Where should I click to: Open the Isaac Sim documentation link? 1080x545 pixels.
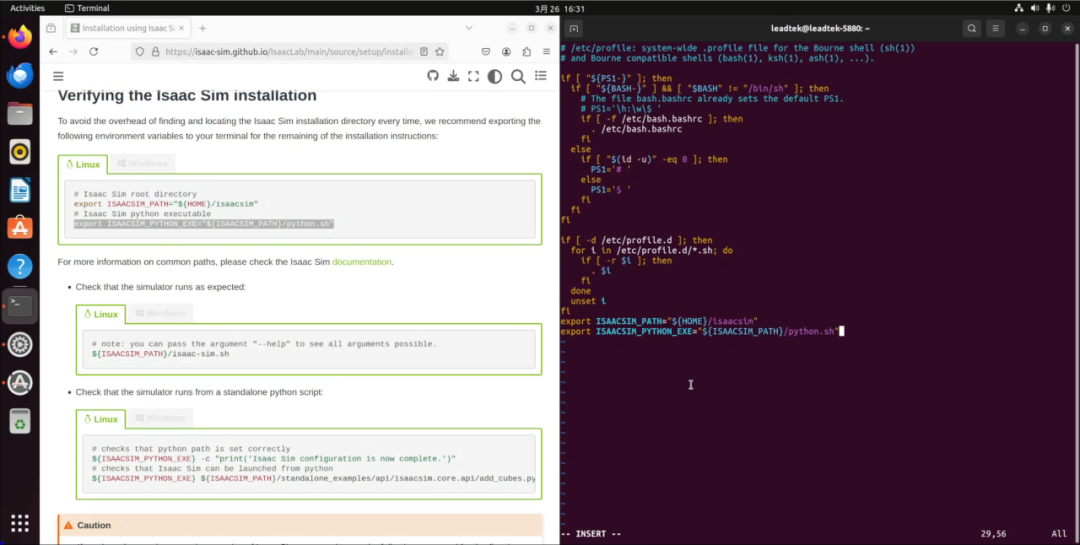[362, 262]
